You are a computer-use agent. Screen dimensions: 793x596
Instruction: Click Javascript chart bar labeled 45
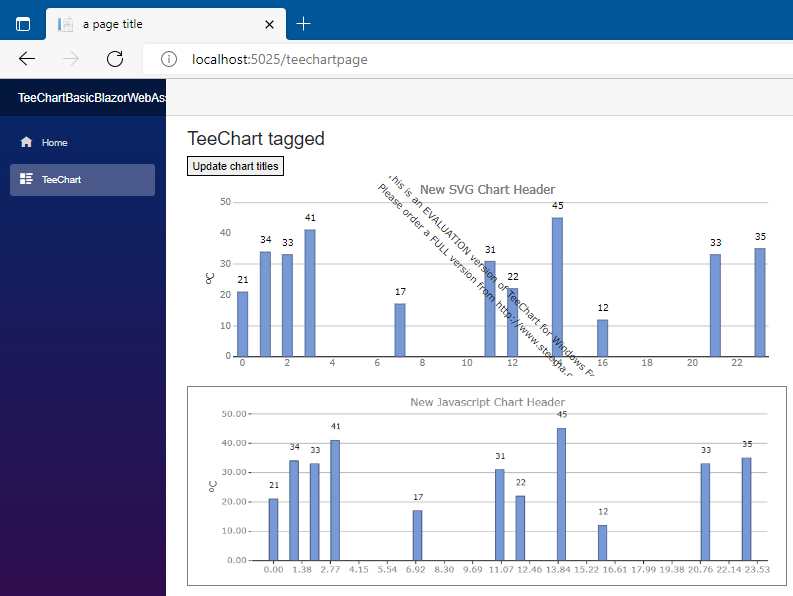[561, 494]
